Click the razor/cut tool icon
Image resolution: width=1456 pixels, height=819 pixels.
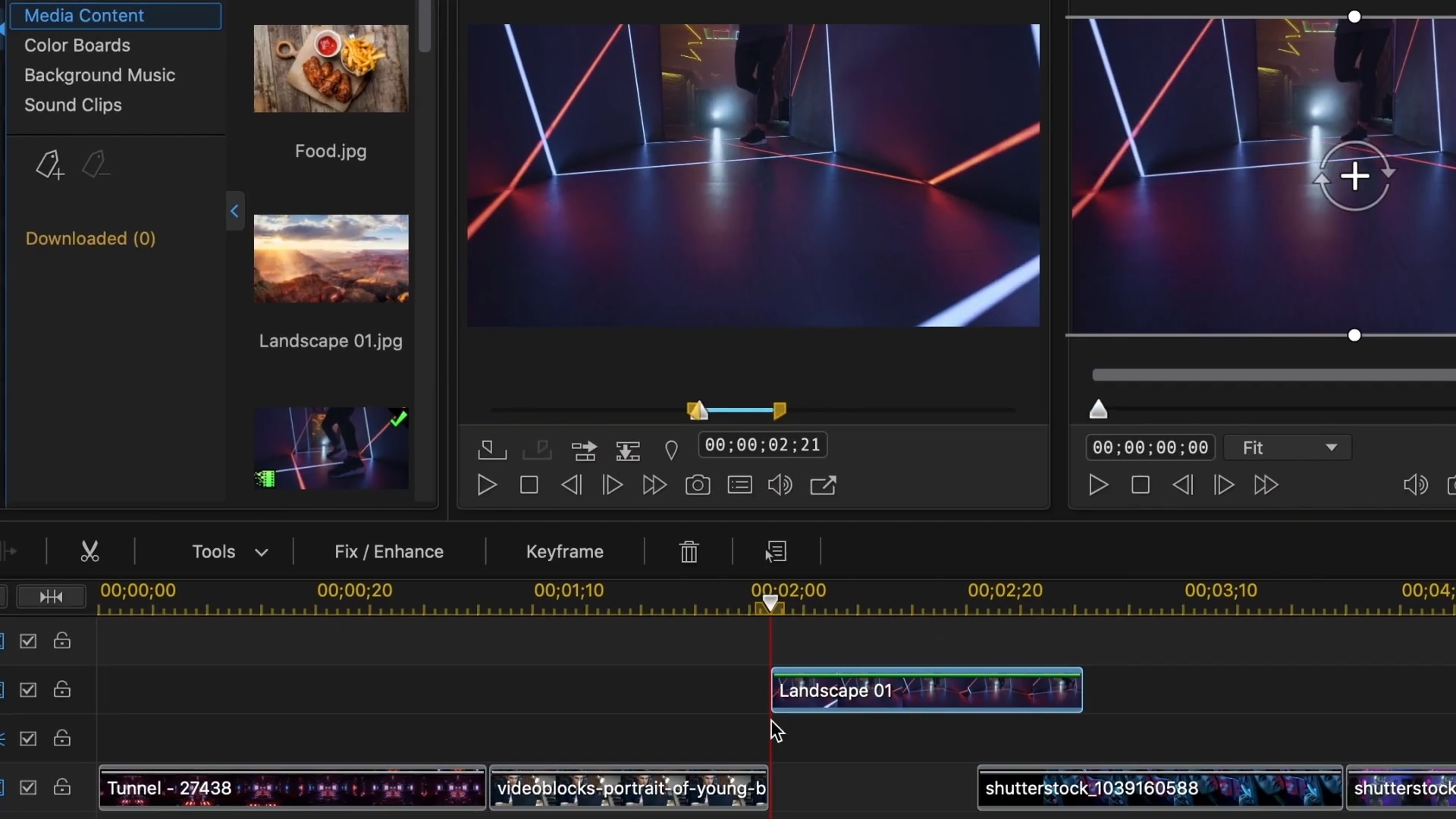[90, 551]
